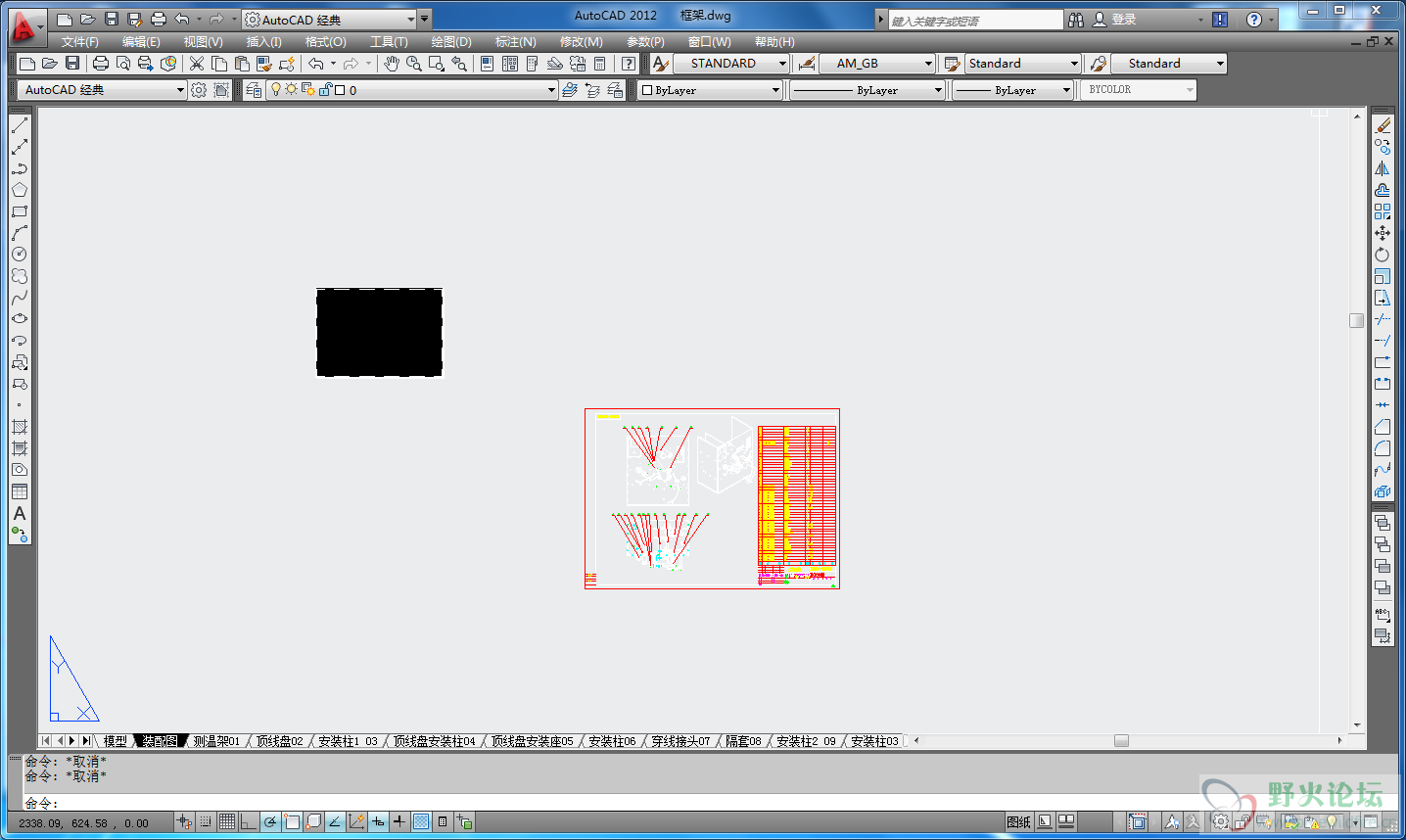Click the 图纸 paper space button
Viewport: 1406px width, 840px height.
pyautogui.click(x=1018, y=822)
